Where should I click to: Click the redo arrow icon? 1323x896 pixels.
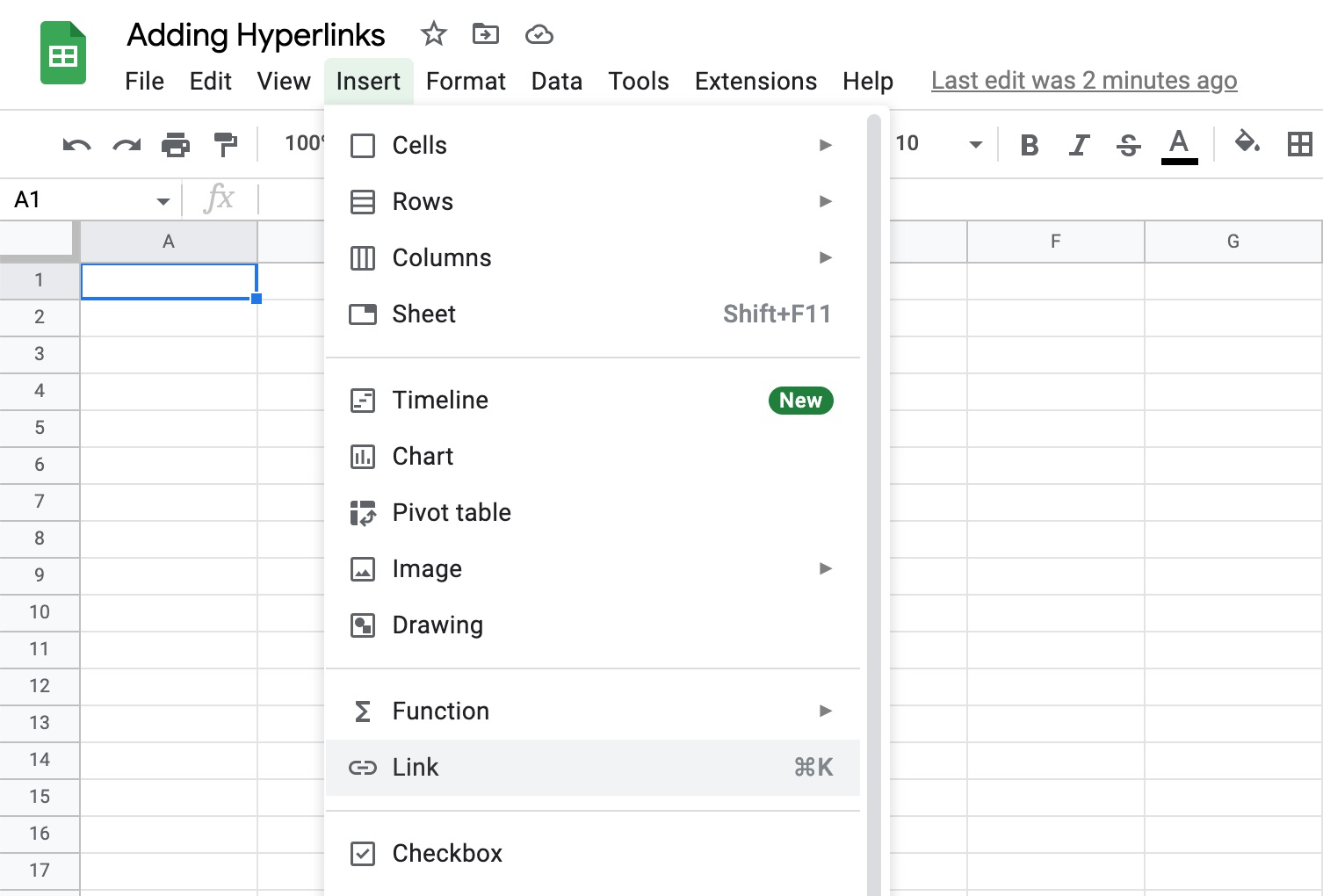pos(127,144)
